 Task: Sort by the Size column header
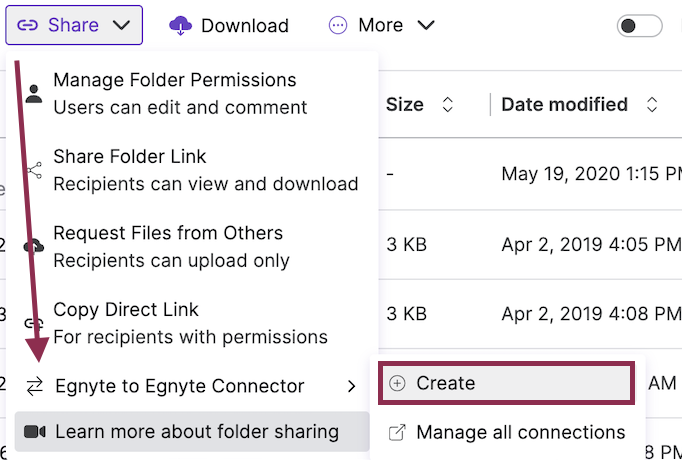tap(405, 105)
